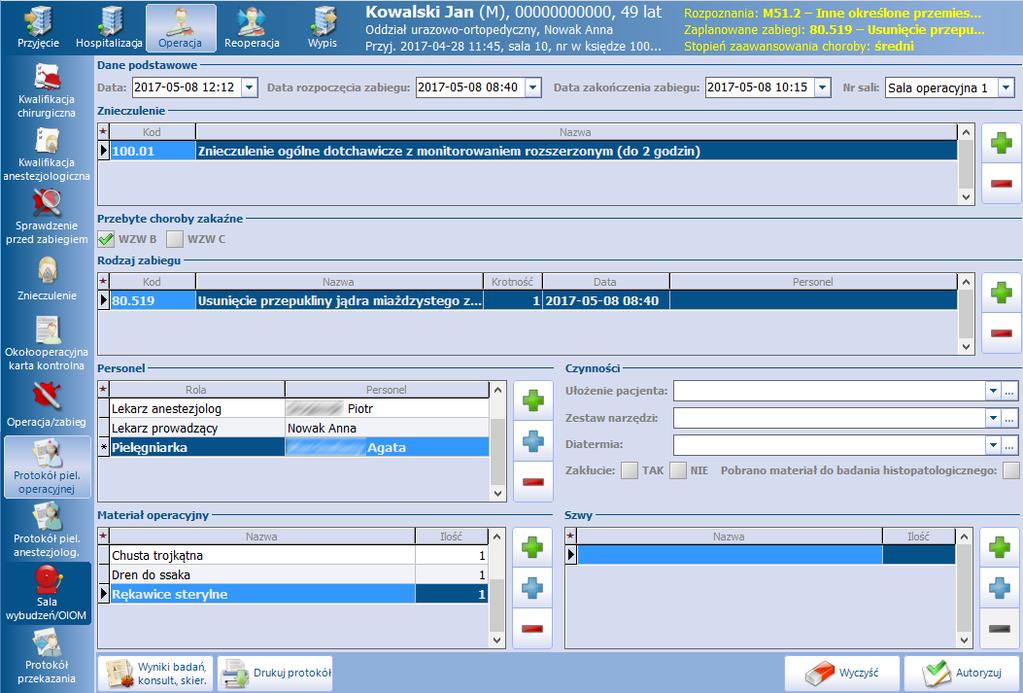Viewport: 1023px width, 693px height.
Task: Expand the Nr sali dropdown
Action: pyautogui.click(x=1006, y=87)
